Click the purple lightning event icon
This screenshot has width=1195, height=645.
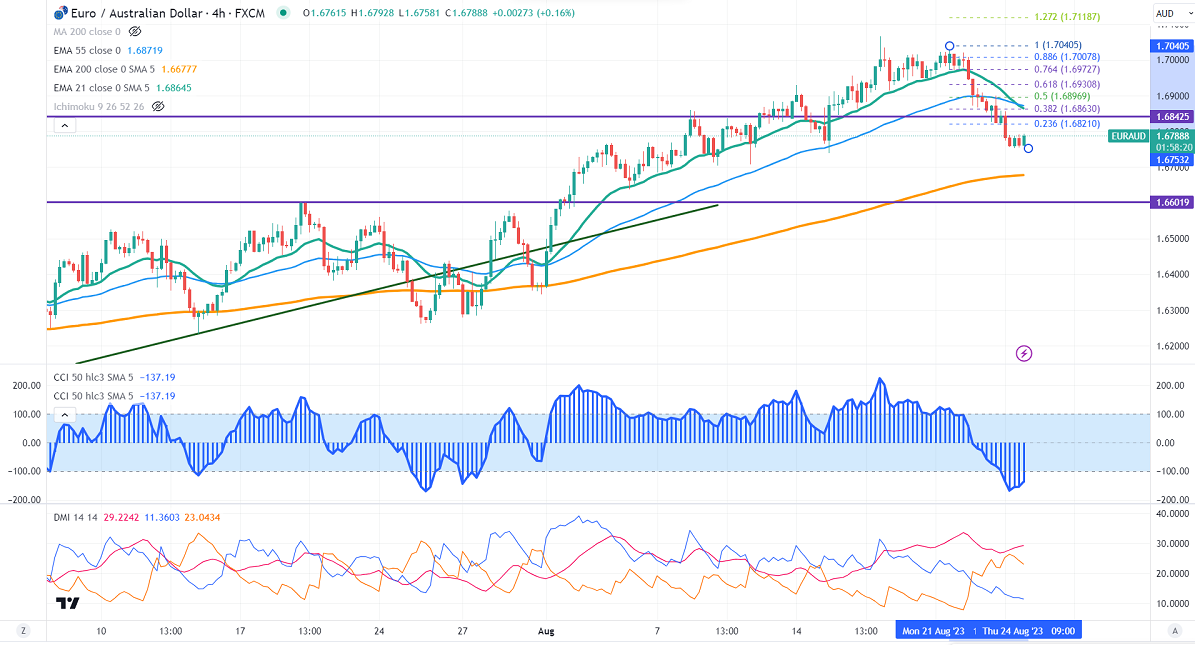click(x=1024, y=353)
